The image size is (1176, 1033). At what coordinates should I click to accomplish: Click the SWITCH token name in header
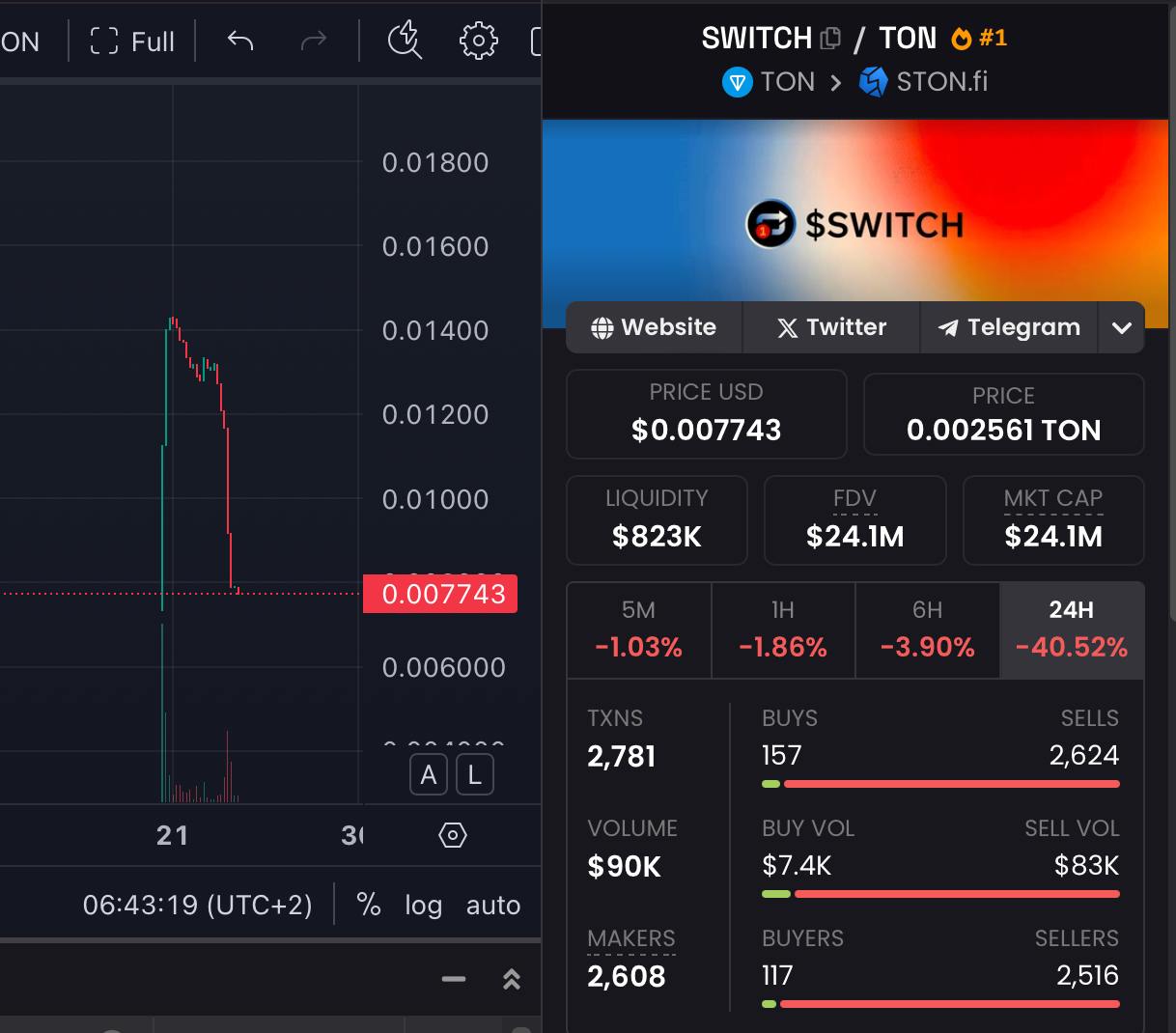[757, 39]
